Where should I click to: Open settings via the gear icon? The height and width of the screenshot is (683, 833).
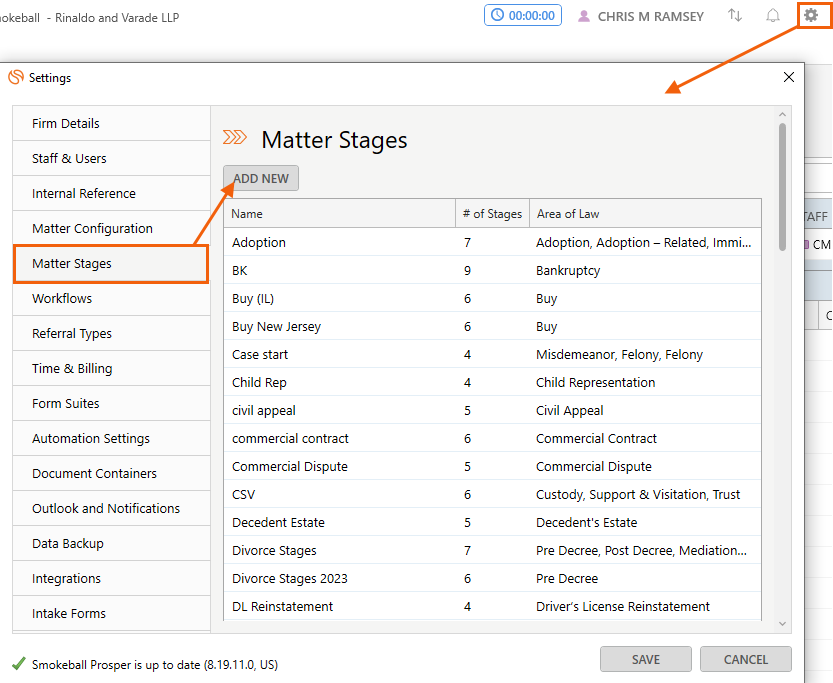coord(811,15)
